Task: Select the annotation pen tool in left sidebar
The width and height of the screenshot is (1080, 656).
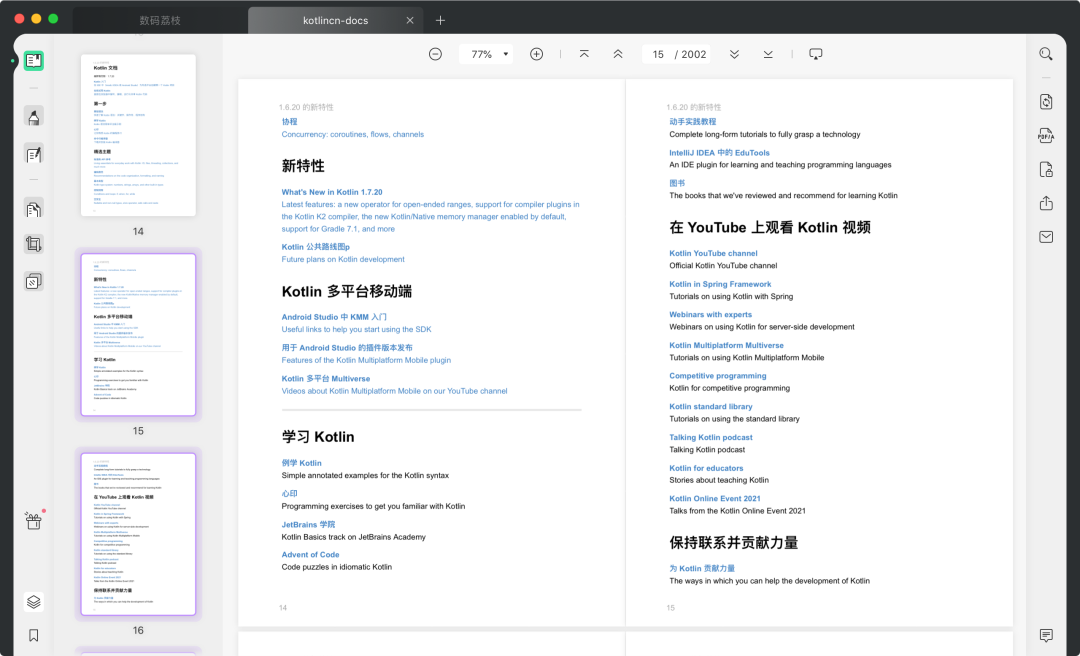Action: [x=33, y=115]
